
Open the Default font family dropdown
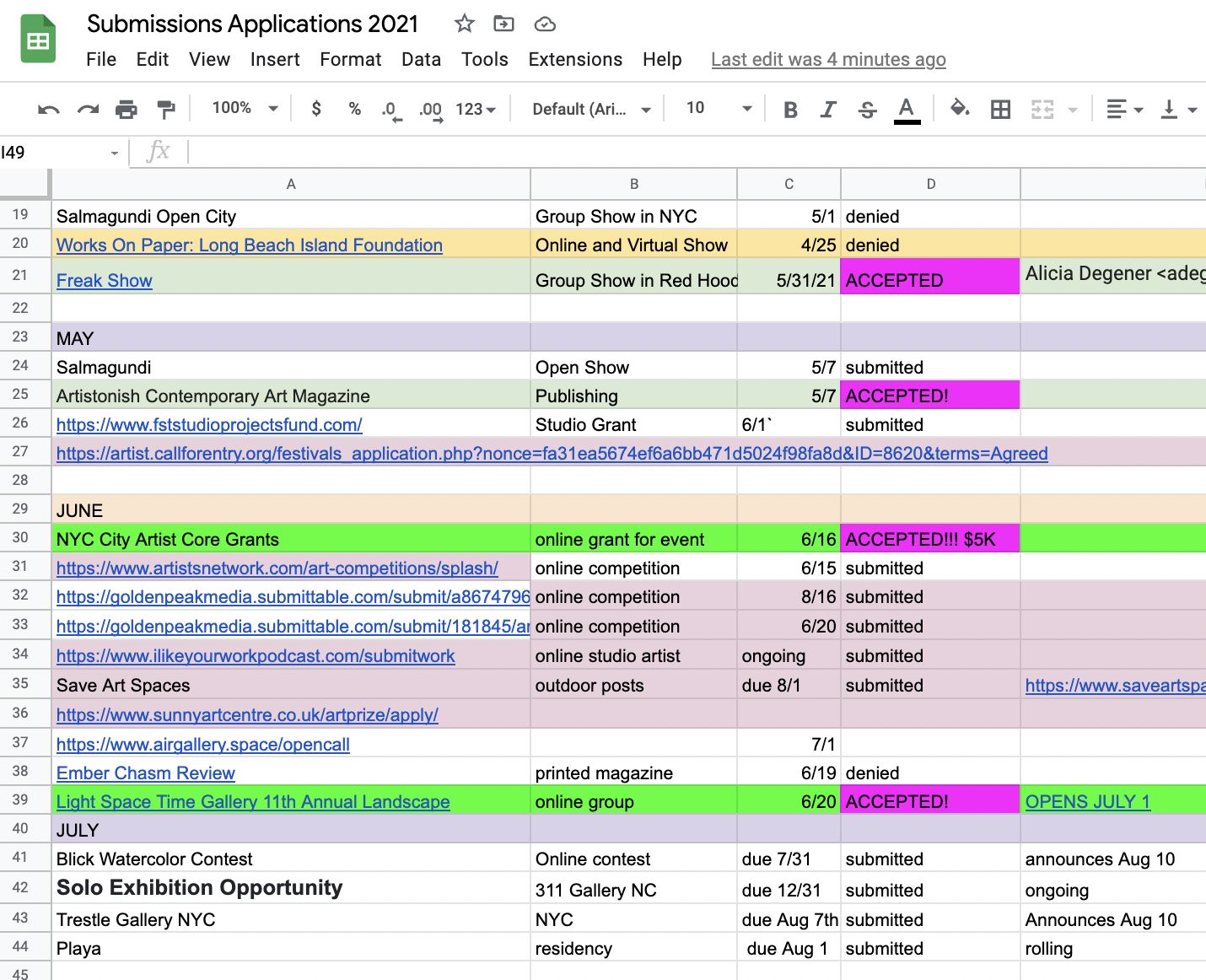591,109
